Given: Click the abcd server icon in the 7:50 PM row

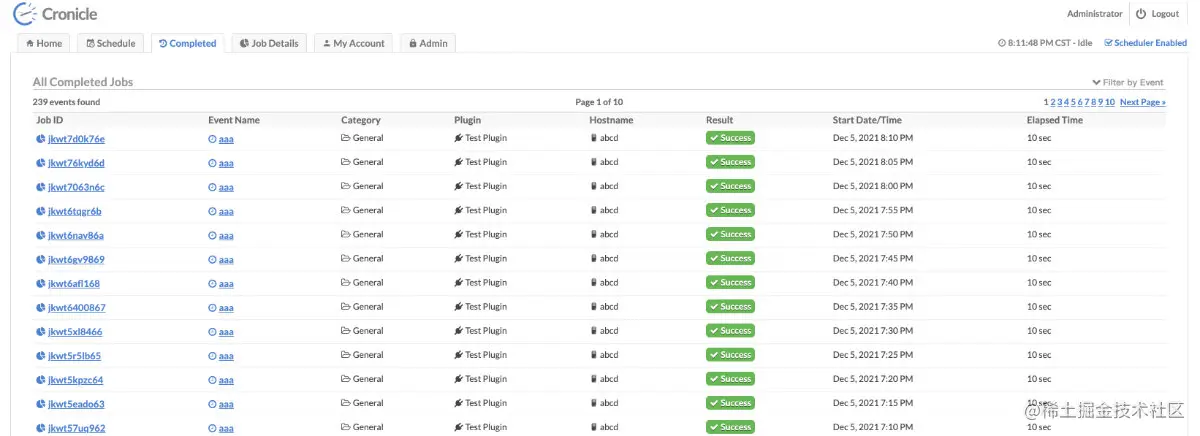Looking at the screenshot, I should click(593, 234).
